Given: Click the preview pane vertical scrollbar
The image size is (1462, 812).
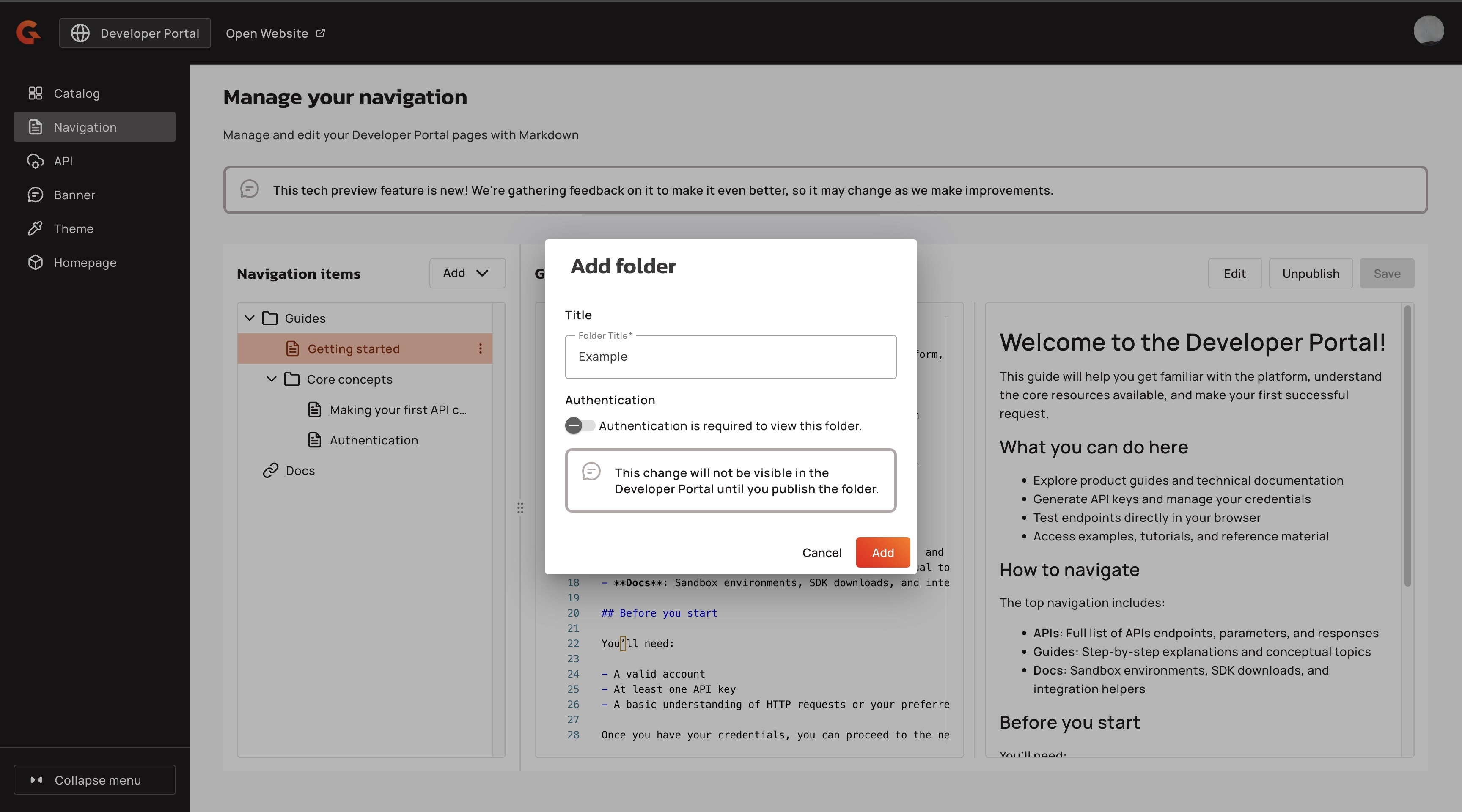Looking at the screenshot, I should [1407, 445].
